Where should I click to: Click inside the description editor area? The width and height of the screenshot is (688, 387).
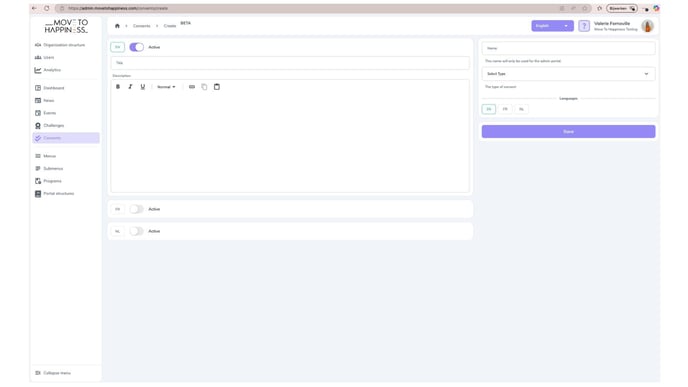click(x=290, y=143)
